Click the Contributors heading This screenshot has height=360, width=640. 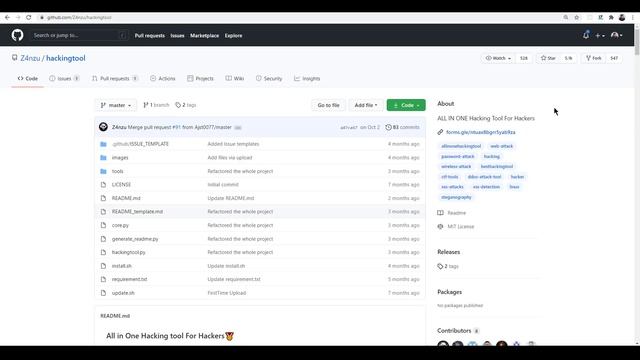[x=454, y=331]
